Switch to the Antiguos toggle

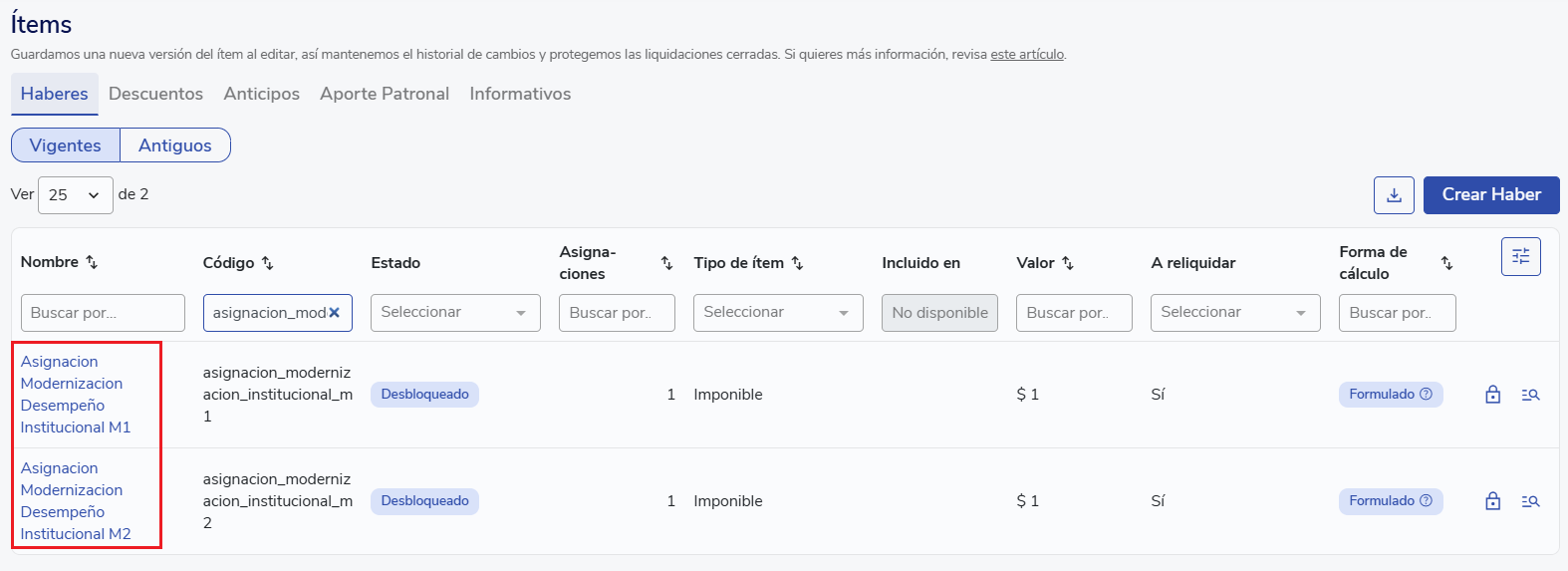coord(175,145)
